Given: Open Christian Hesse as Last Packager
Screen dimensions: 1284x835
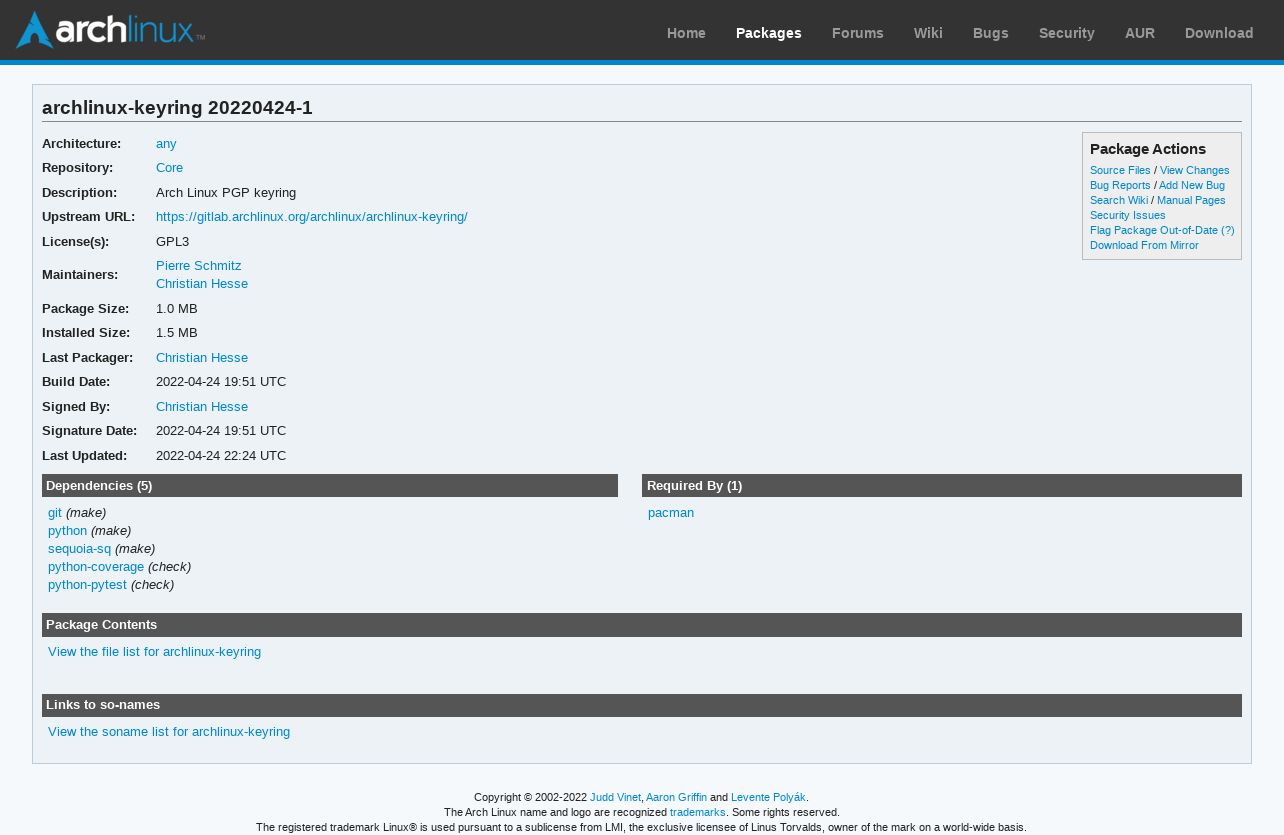Looking at the screenshot, I should [x=201, y=358].
